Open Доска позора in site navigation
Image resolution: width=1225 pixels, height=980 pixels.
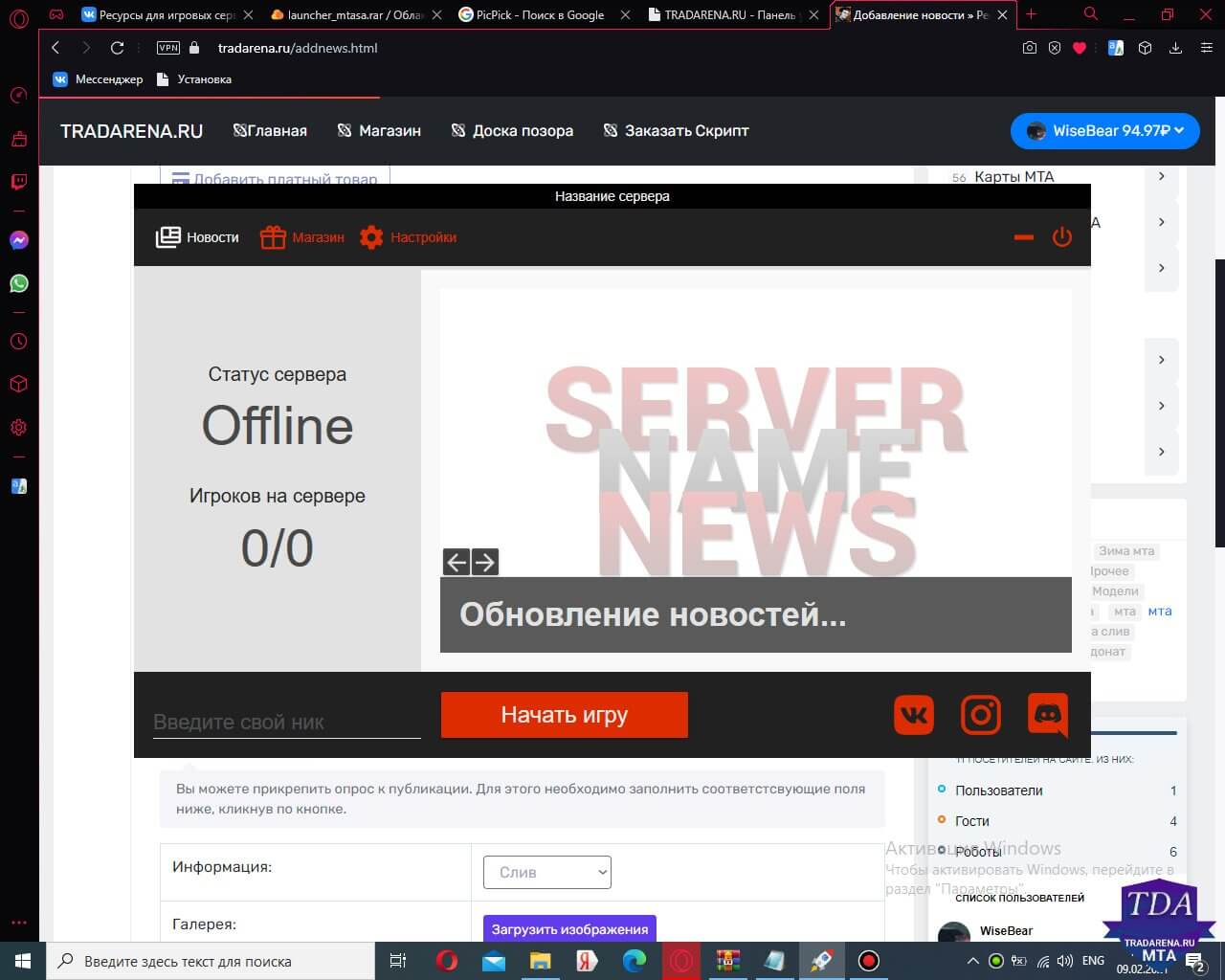pyautogui.click(x=512, y=131)
